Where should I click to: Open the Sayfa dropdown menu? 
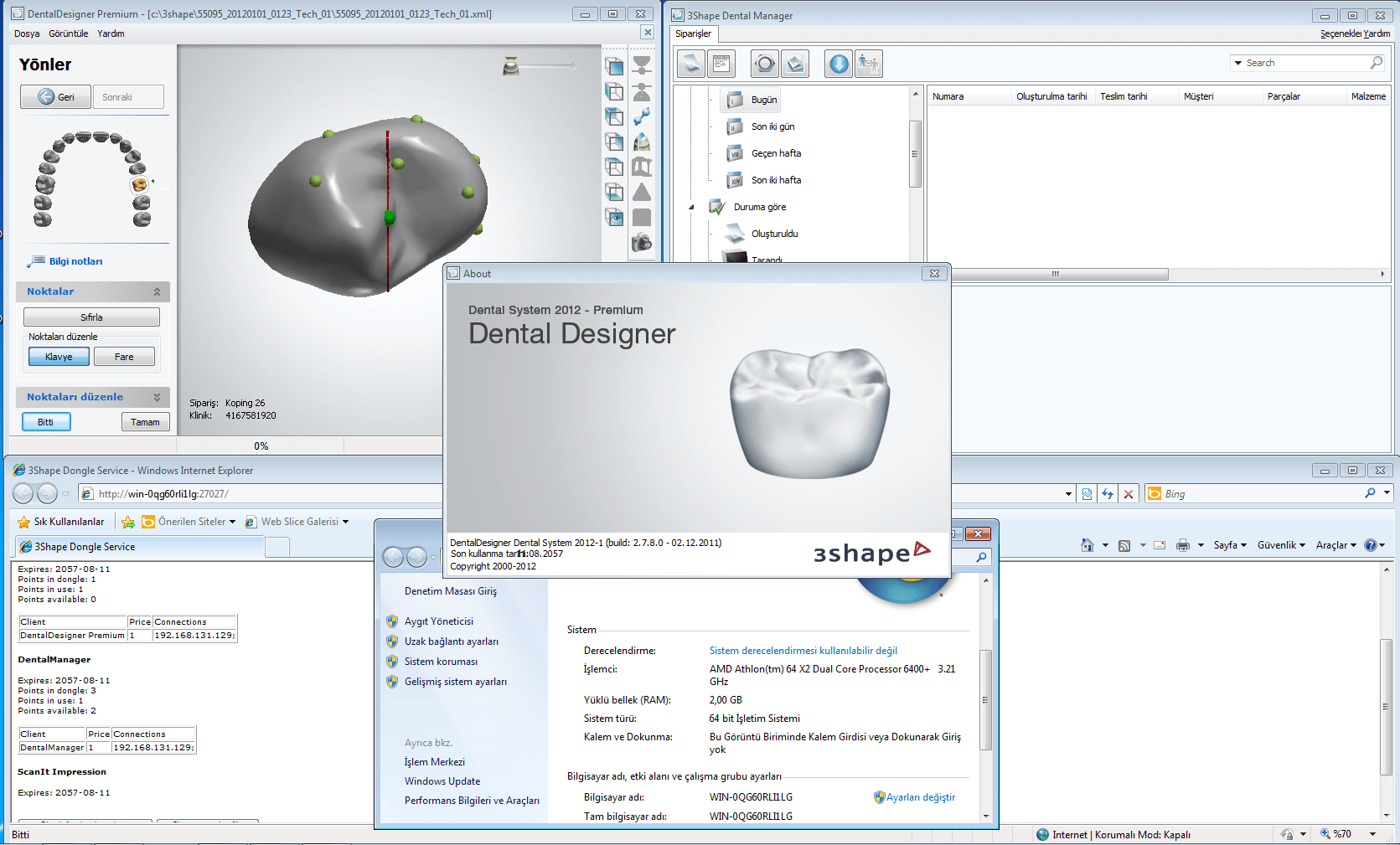click(1230, 545)
